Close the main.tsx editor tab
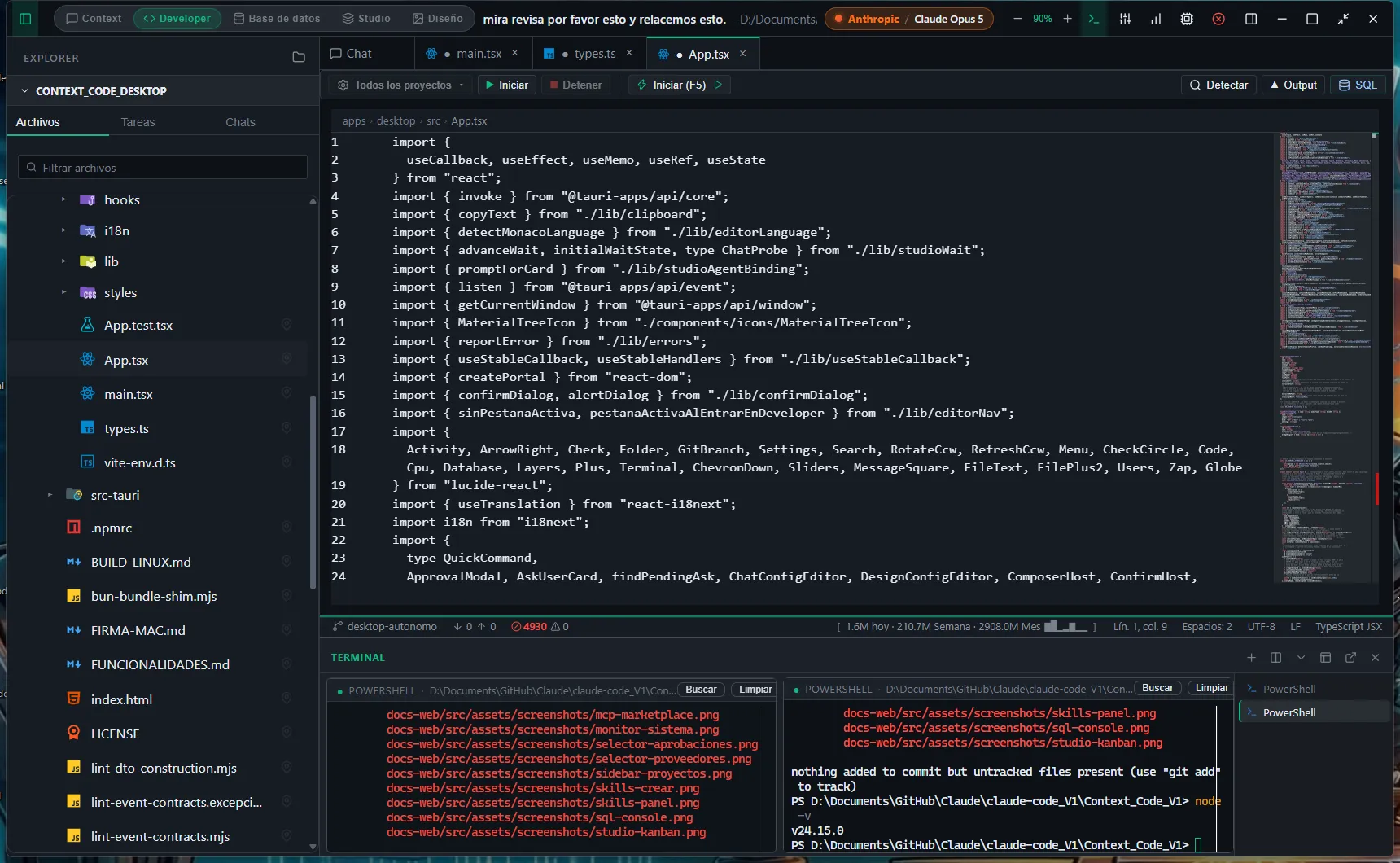This screenshot has width=1400, height=863. pyautogui.click(x=514, y=53)
